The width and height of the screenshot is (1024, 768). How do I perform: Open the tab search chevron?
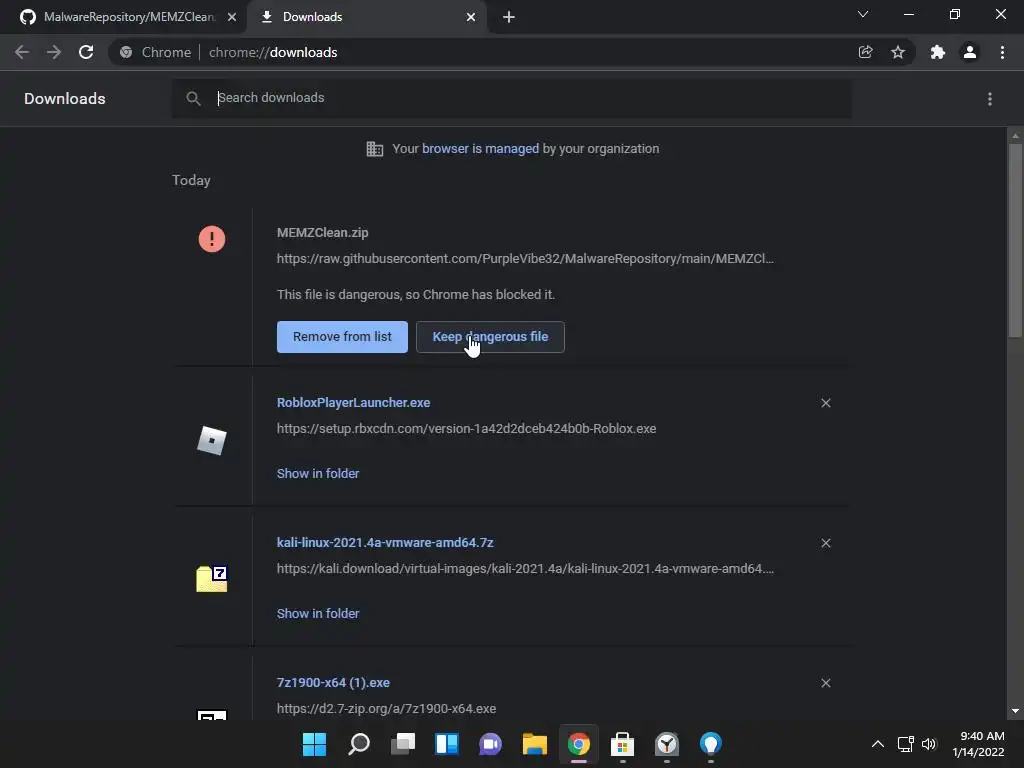point(863,14)
